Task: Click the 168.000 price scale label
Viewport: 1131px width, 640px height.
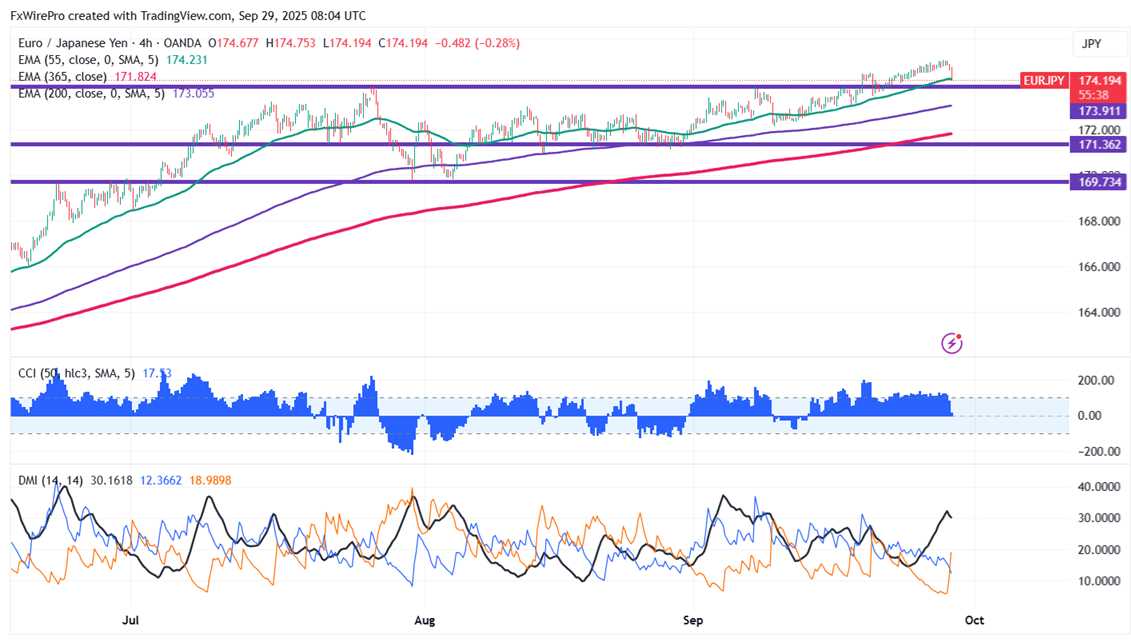Action: (x=1099, y=222)
